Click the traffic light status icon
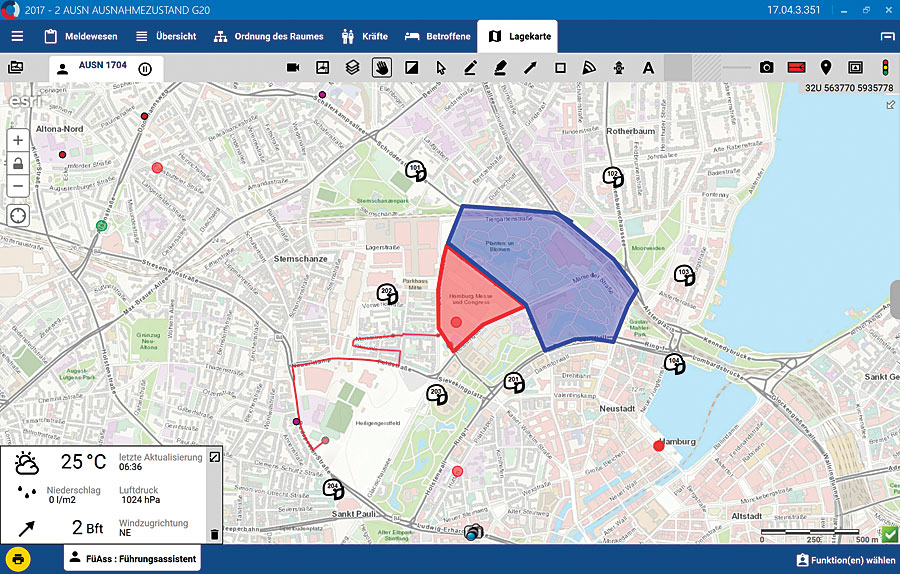Viewport: 900px width, 574px height. point(886,68)
